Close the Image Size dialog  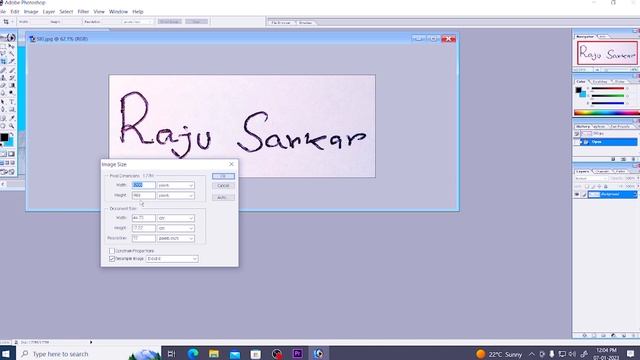point(231,164)
